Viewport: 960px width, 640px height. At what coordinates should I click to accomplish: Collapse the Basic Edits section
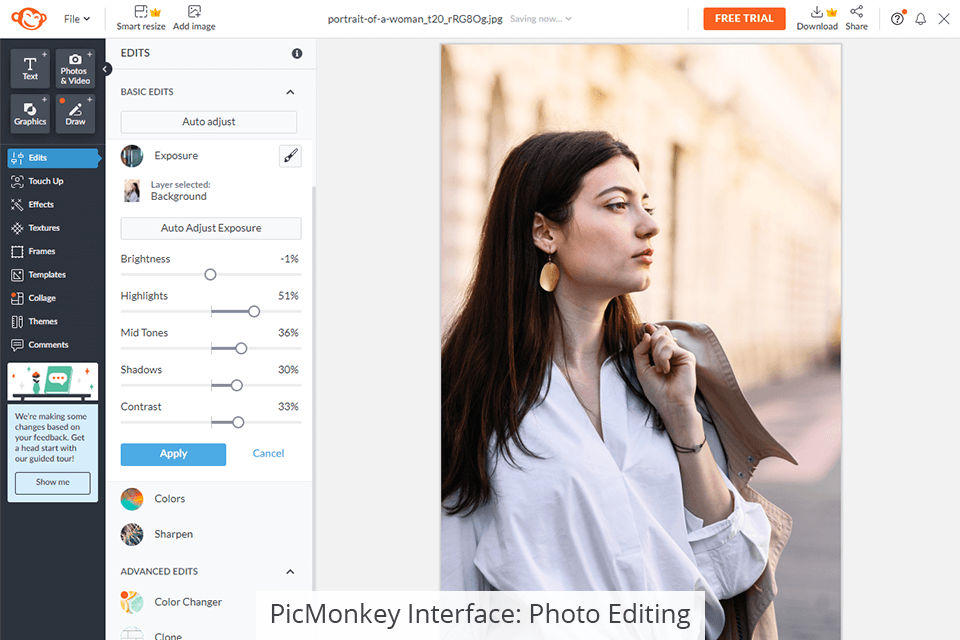click(290, 92)
